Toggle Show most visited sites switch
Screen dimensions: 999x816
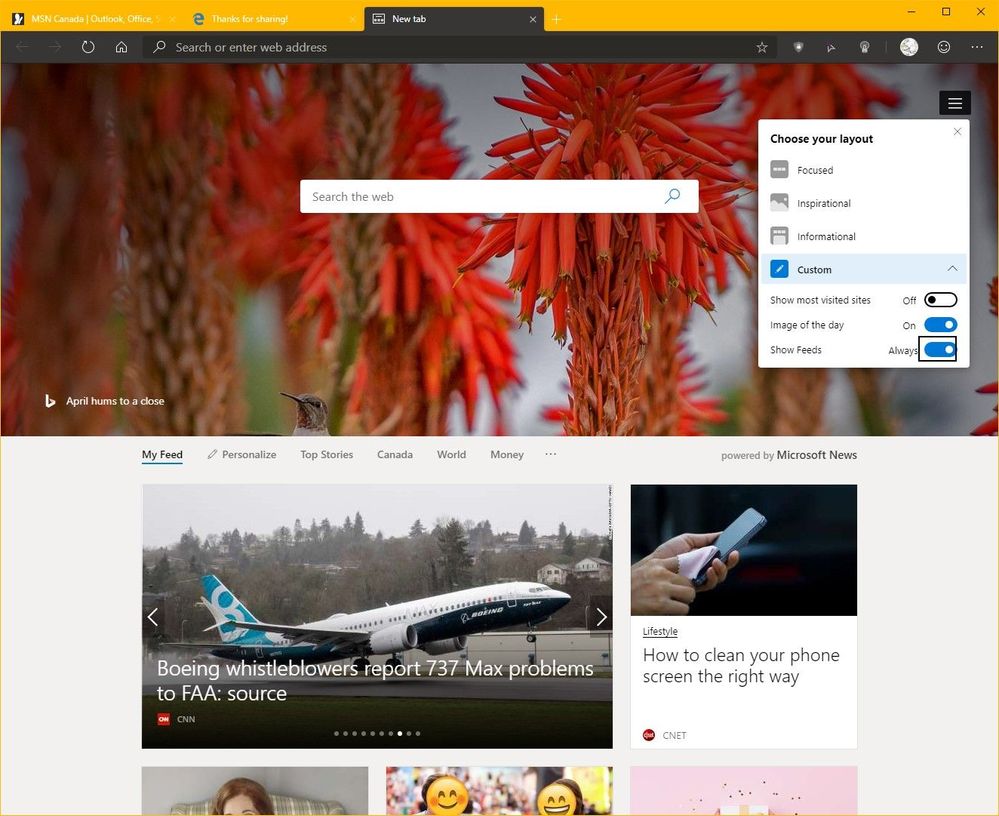pyautogui.click(x=940, y=299)
